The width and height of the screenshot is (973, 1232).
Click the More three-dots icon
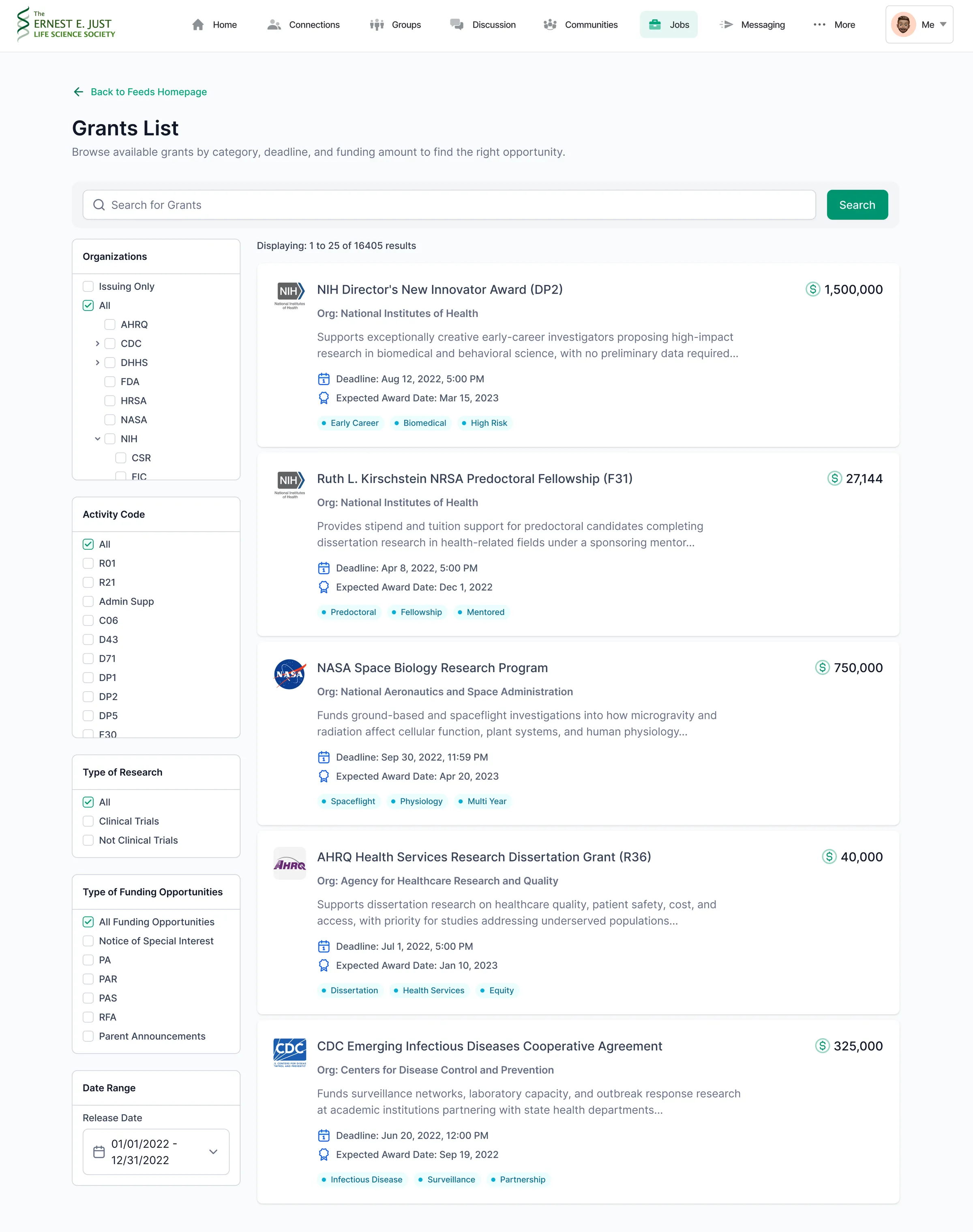tap(819, 24)
